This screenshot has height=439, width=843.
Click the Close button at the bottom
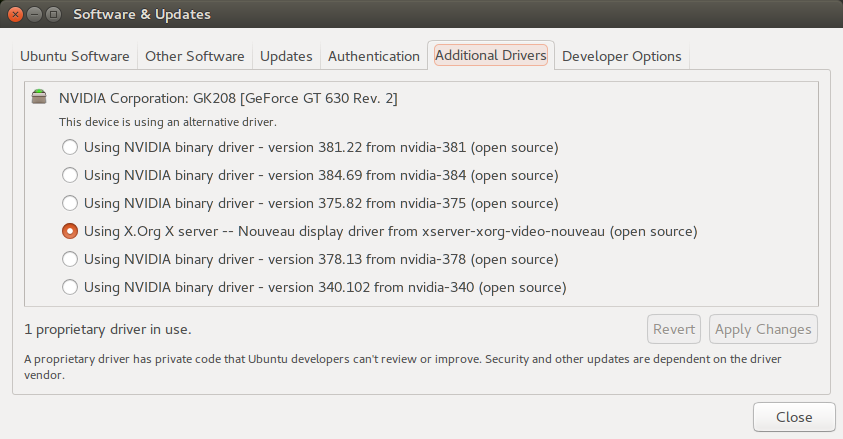tap(794, 417)
